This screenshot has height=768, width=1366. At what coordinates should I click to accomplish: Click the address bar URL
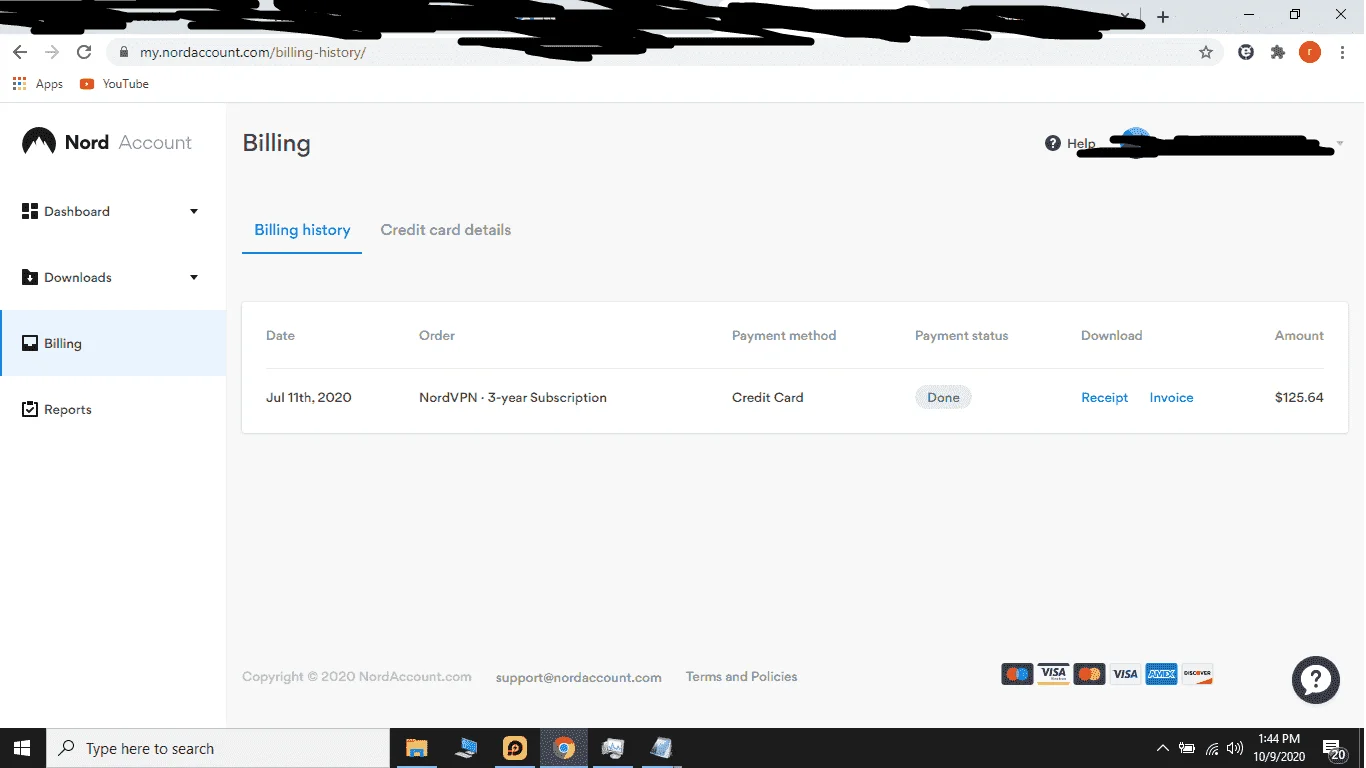253,52
